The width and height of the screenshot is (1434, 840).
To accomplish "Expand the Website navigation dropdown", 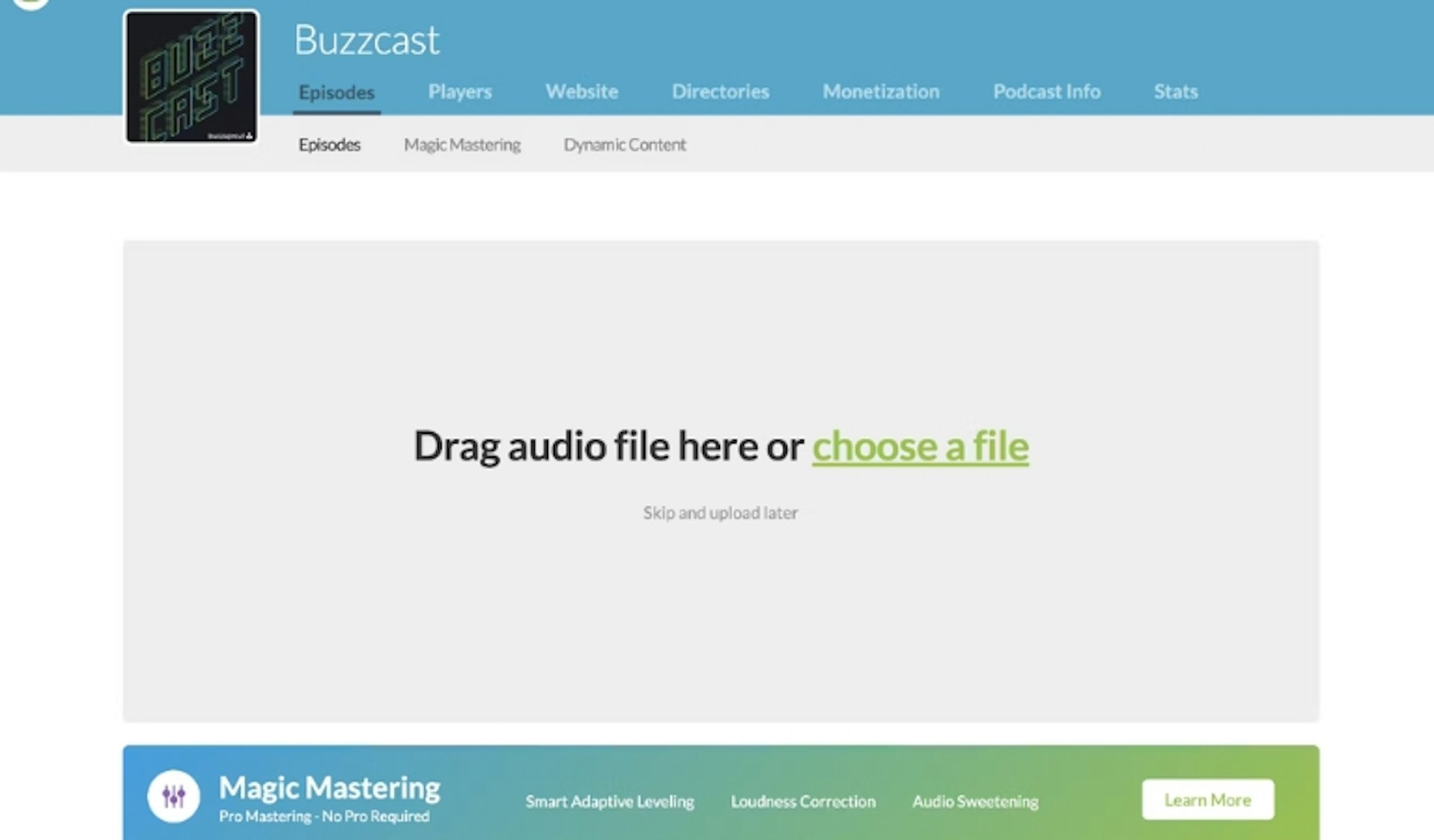I will pyautogui.click(x=581, y=91).
